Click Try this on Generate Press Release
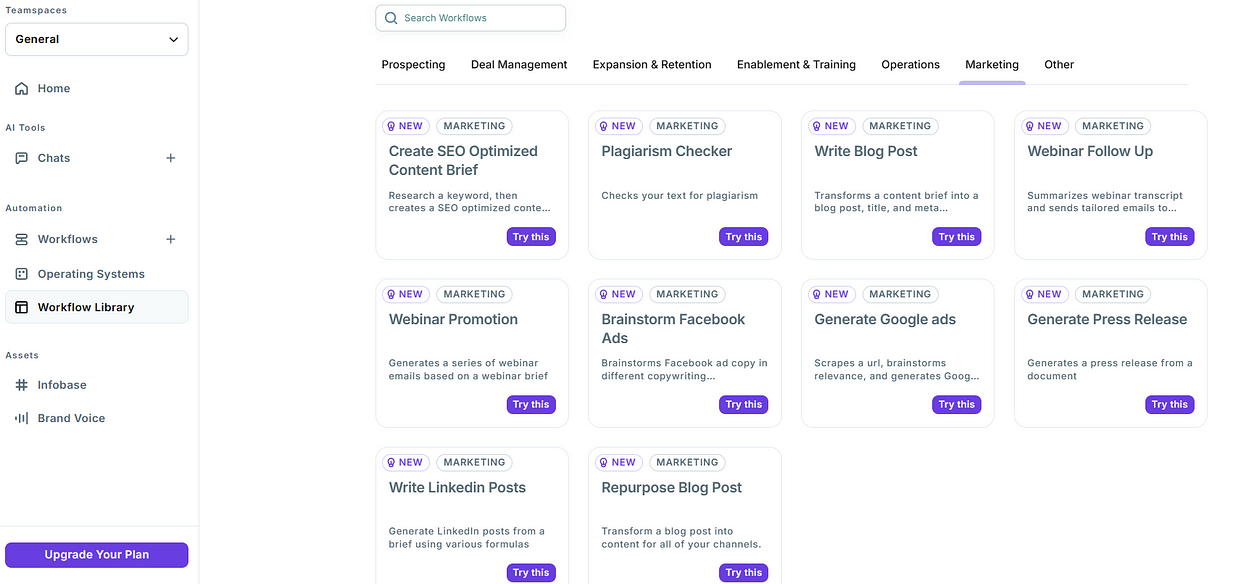Image resolution: width=1233 pixels, height=584 pixels. tap(1169, 405)
